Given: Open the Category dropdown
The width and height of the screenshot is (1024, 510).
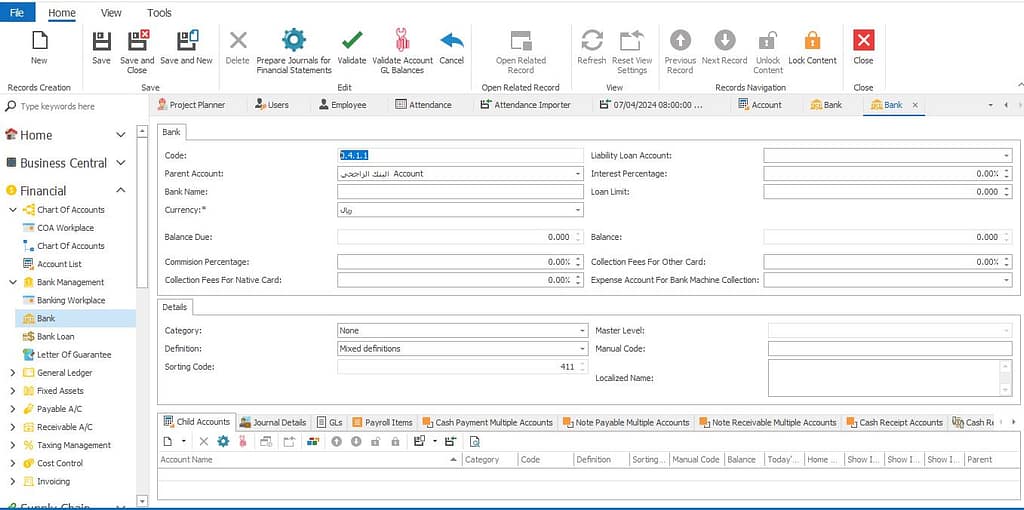Looking at the screenshot, I should click(583, 330).
